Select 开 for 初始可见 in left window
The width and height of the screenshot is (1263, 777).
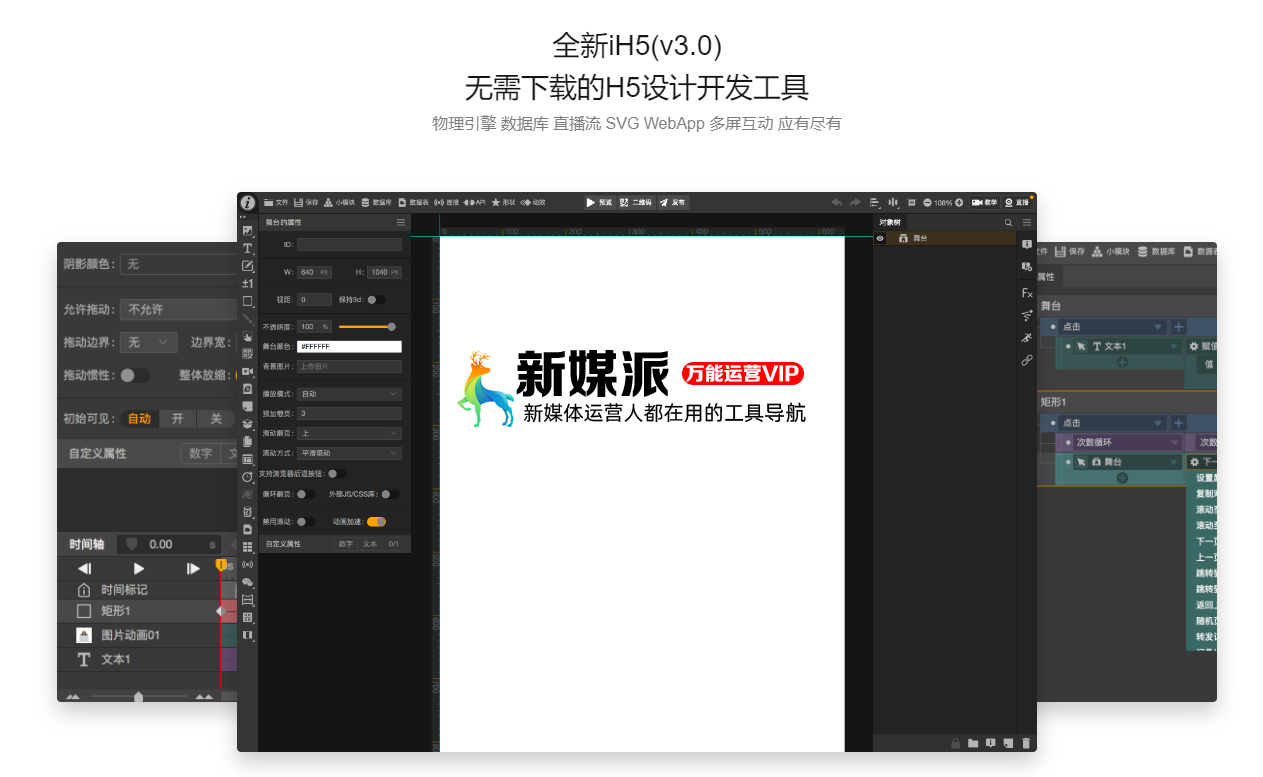pyautogui.click(x=177, y=419)
